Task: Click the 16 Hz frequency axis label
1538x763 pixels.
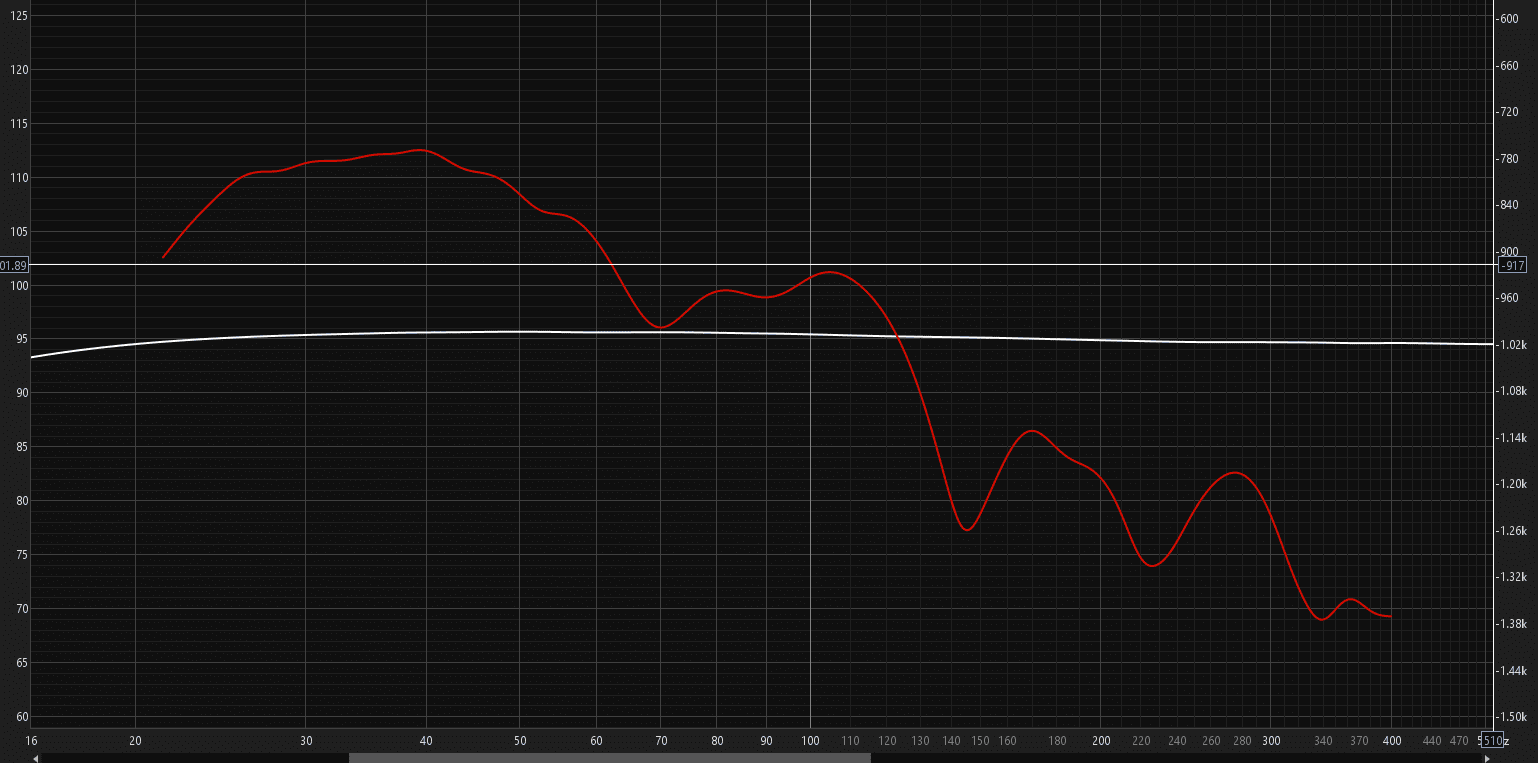Action: tap(31, 741)
